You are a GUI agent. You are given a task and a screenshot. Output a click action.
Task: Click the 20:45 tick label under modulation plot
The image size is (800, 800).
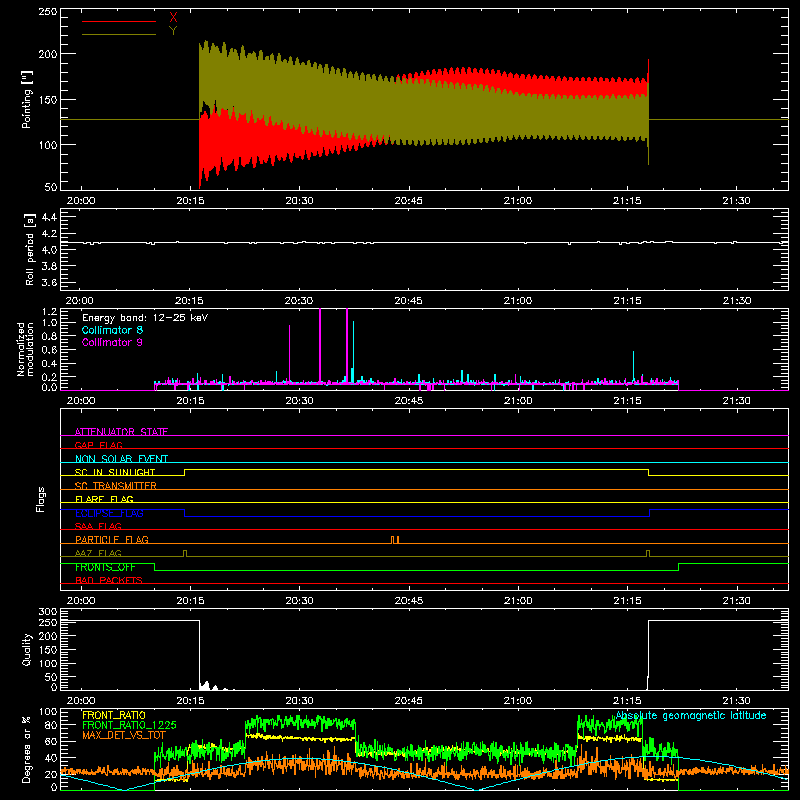coord(409,401)
